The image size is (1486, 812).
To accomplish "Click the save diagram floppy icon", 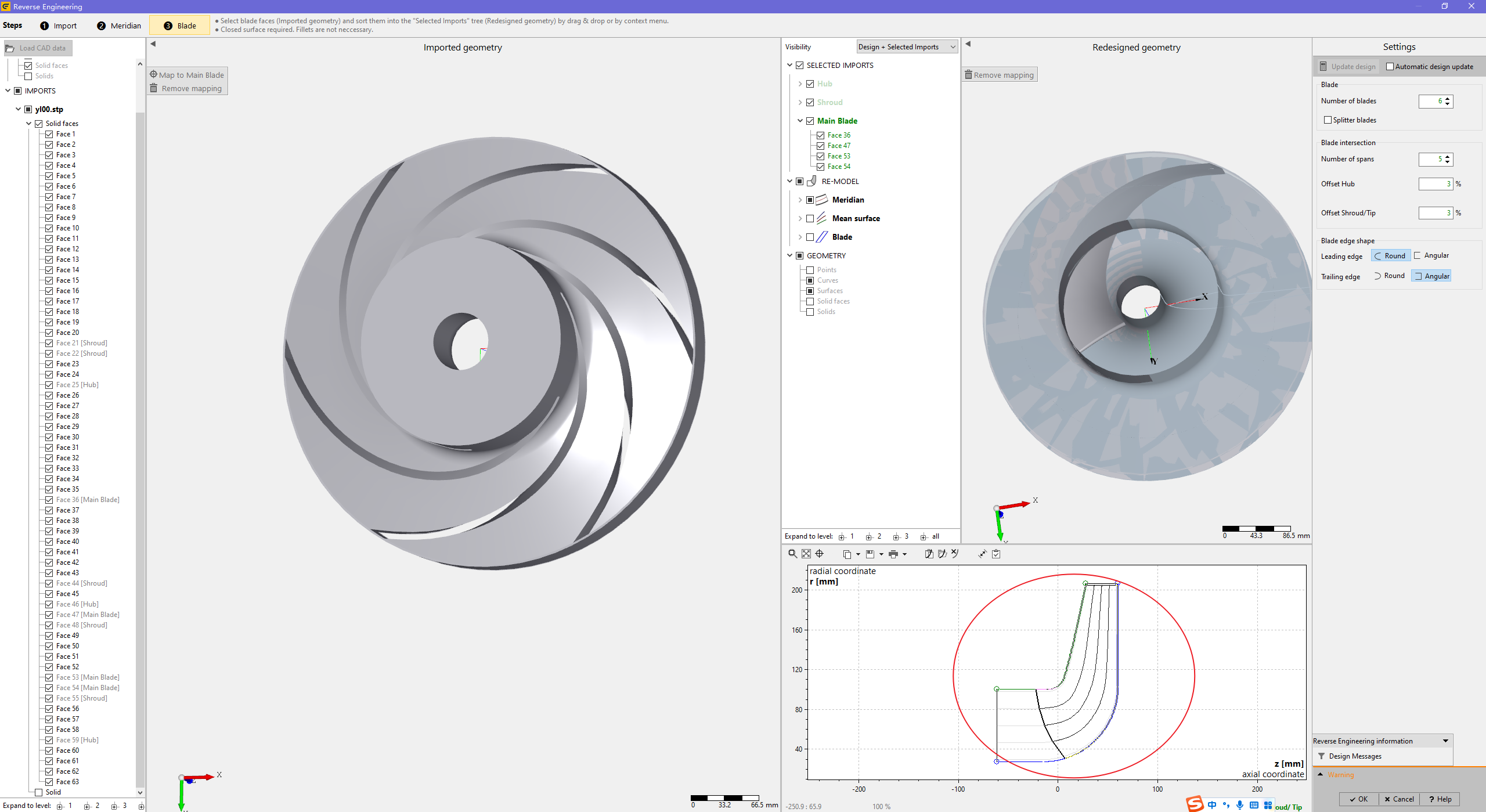I will 870,554.
